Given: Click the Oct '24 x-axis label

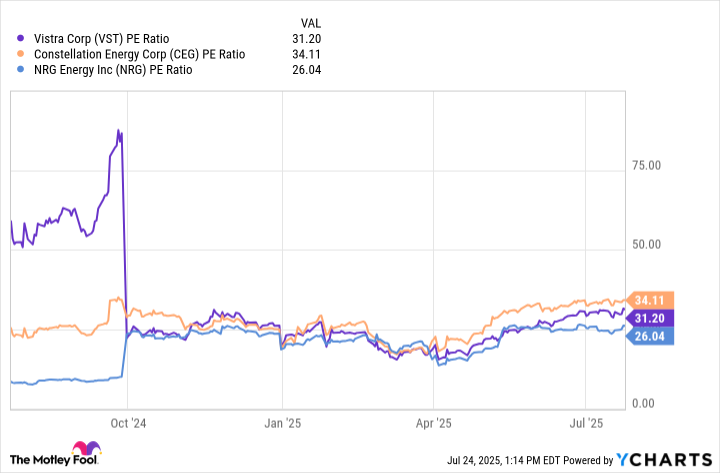Looking at the screenshot, I should tap(128, 423).
